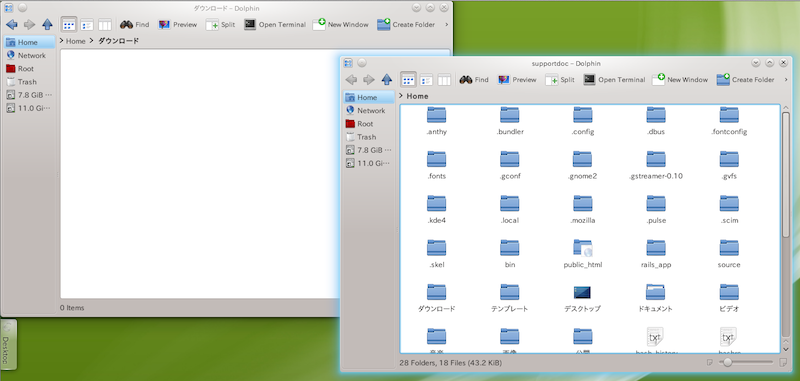Switch to Details view in ダウンロード window
This screenshot has height=381, width=800.
coord(87,24)
